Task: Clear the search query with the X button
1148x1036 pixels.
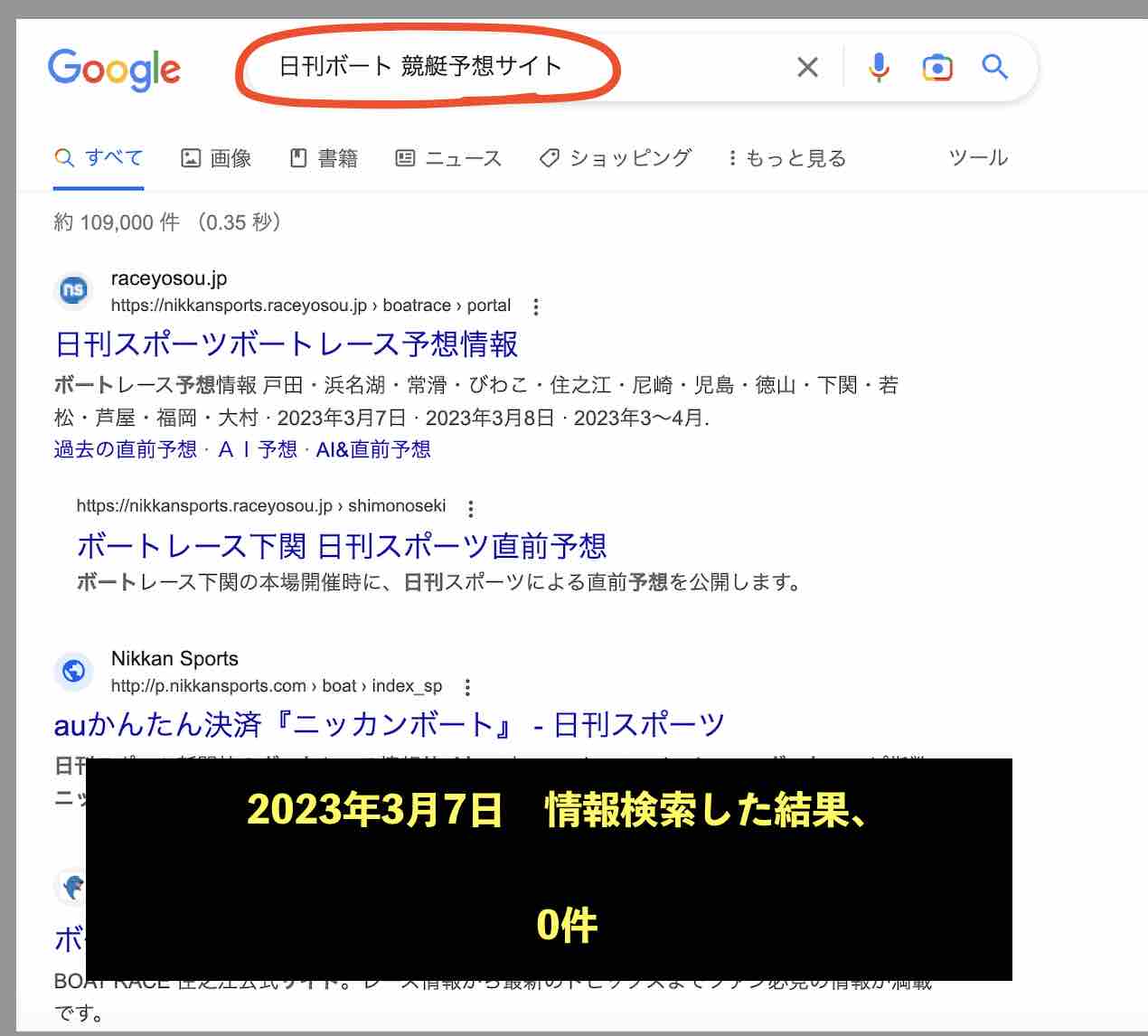Action: tap(806, 67)
